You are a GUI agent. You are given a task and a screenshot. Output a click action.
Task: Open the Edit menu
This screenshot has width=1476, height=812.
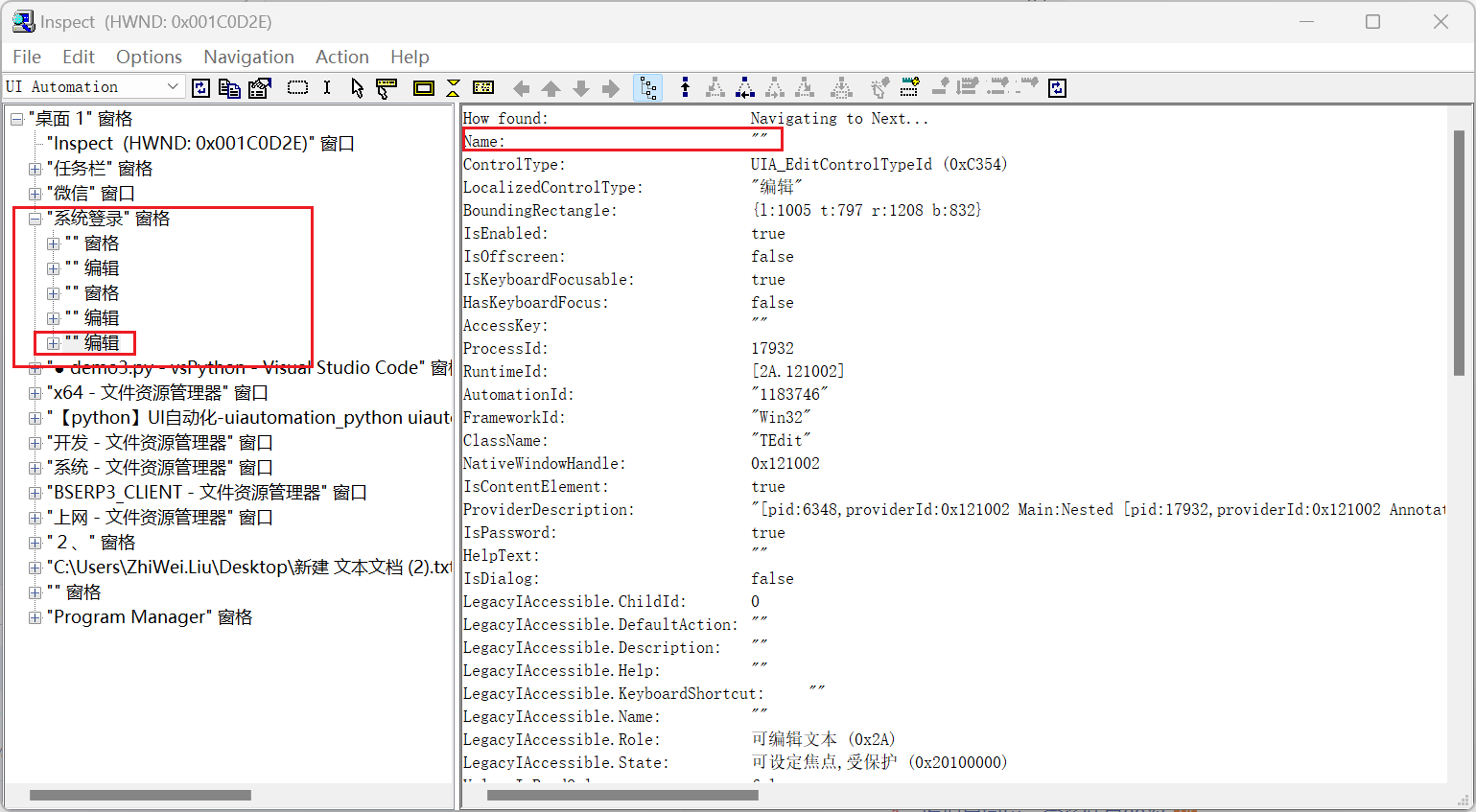(x=79, y=57)
